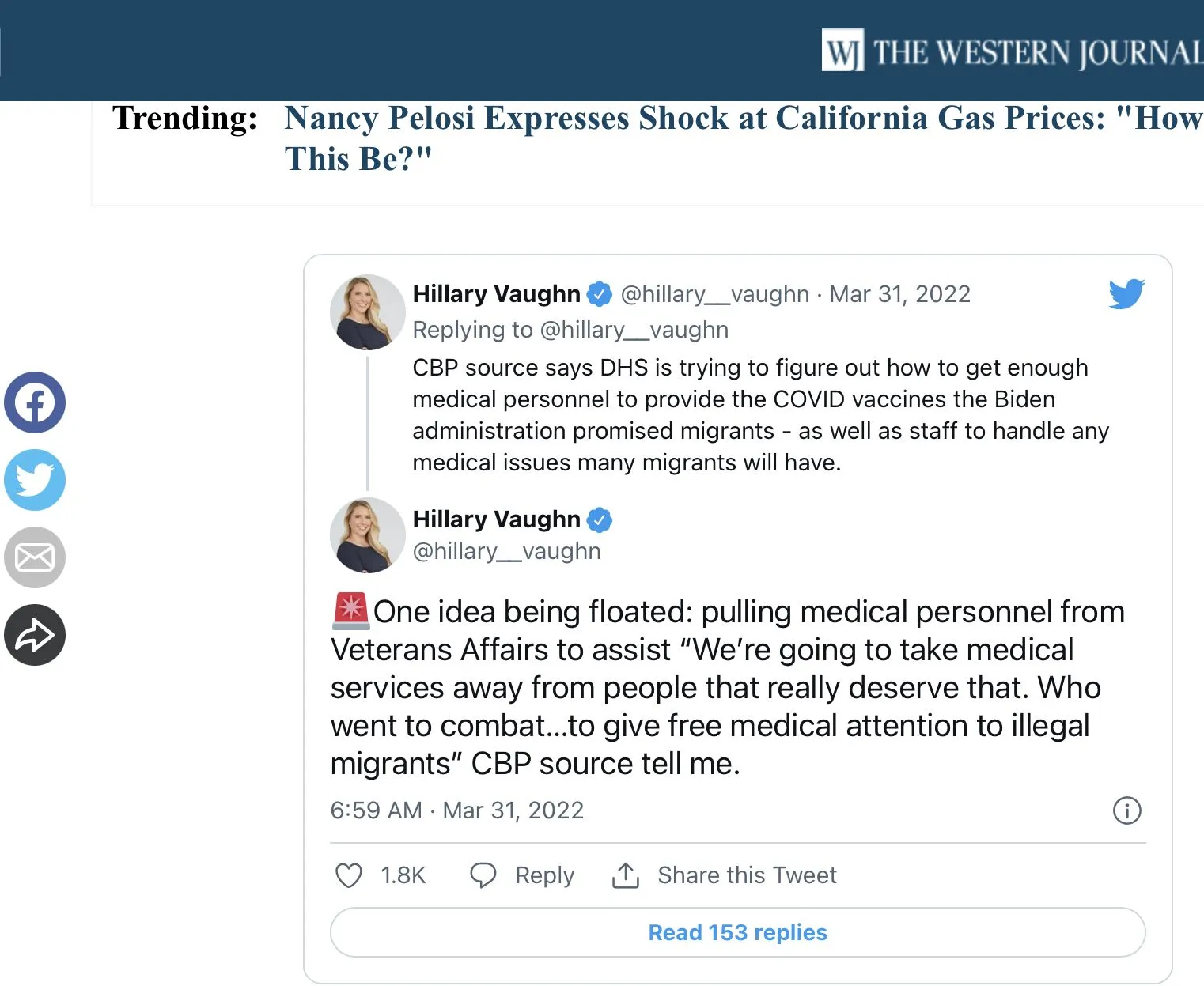This screenshot has width=1204, height=986.
Task: Click the Reply label under the tweet
Action: pyautogui.click(x=544, y=875)
